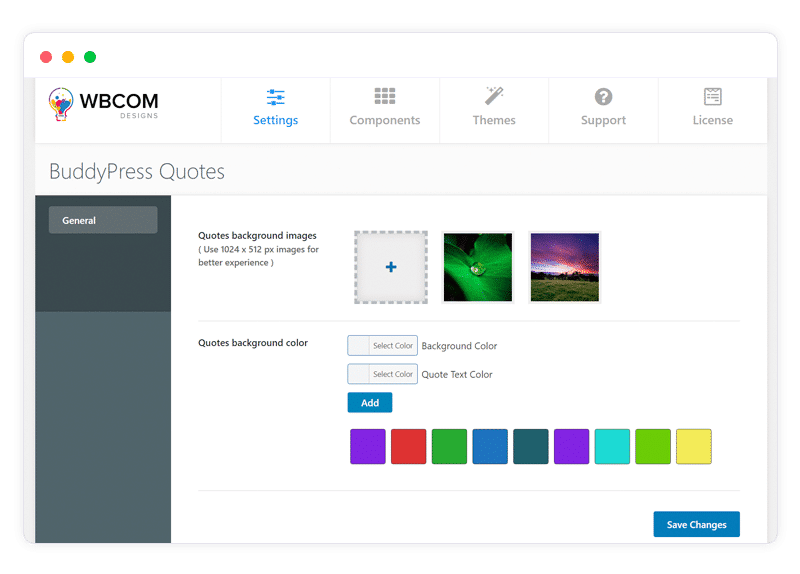This screenshot has width=800, height=574.
Task: Pick the yellow color swatch
Action: pyautogui.click(x=694, y=446)
